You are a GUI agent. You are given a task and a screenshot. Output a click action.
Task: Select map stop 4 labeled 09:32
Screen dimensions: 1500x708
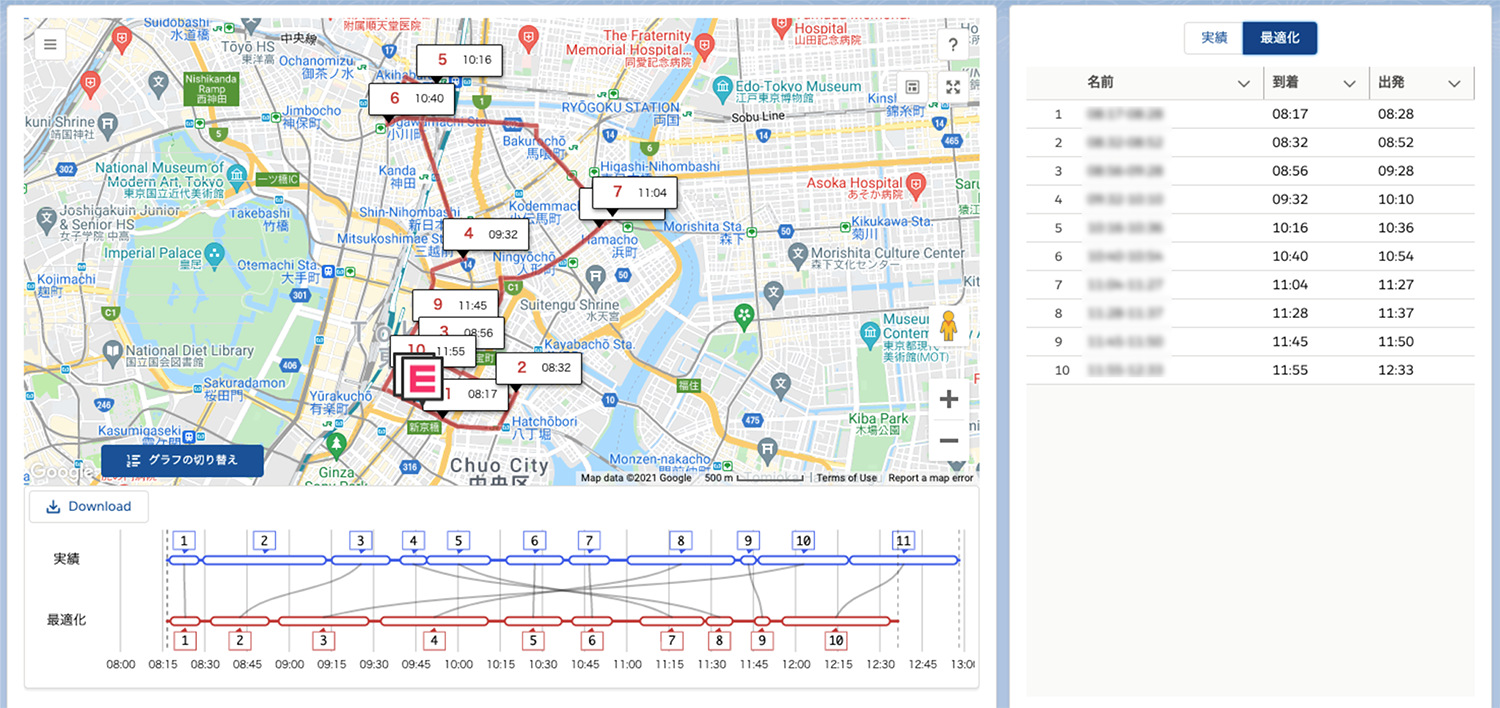(x=486, y=234)
